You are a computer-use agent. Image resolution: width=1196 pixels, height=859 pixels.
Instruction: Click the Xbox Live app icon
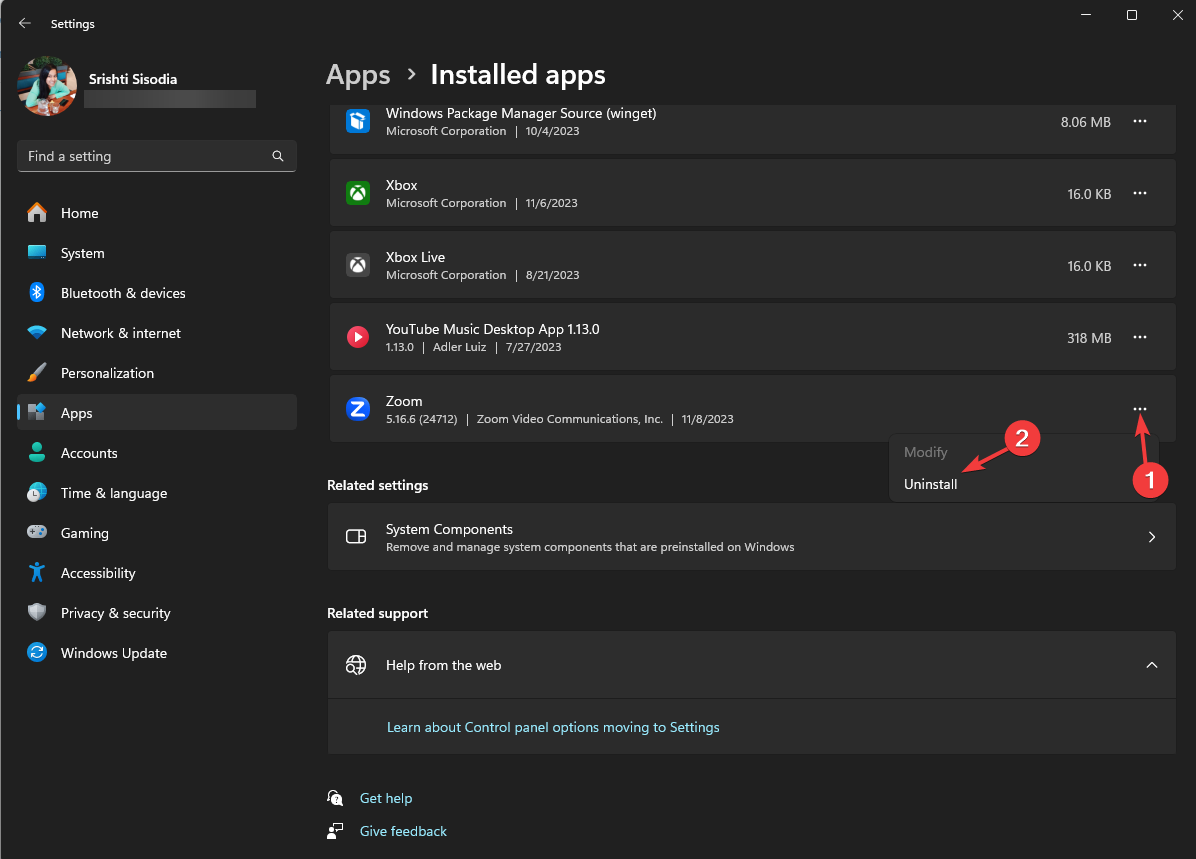click(x=358, y=265)
